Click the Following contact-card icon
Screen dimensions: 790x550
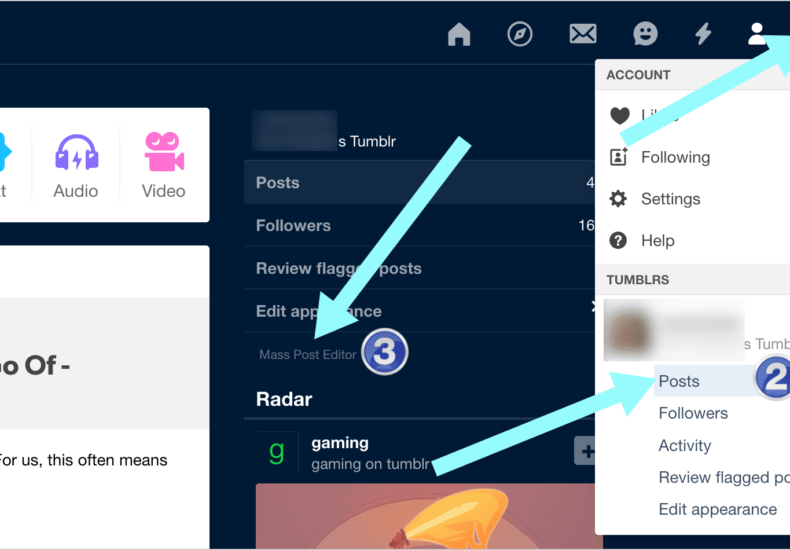coord(618,157)
